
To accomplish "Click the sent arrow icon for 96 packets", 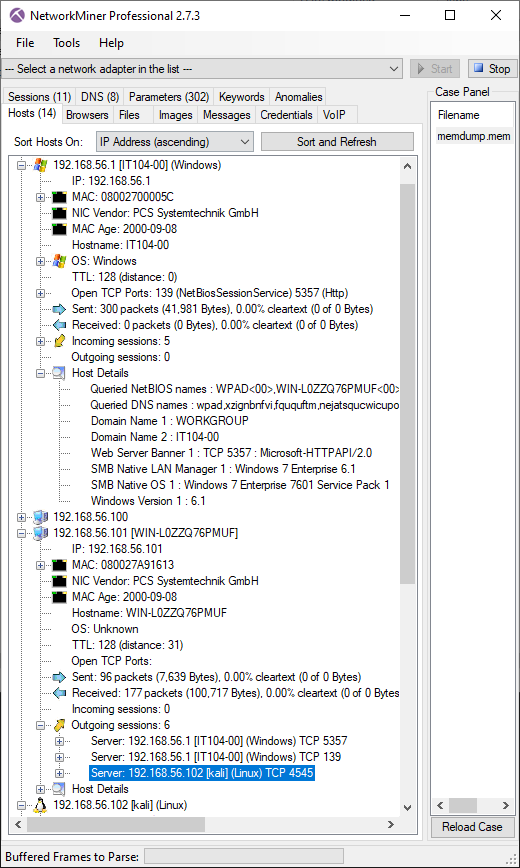I will click(x=59, y=677).
